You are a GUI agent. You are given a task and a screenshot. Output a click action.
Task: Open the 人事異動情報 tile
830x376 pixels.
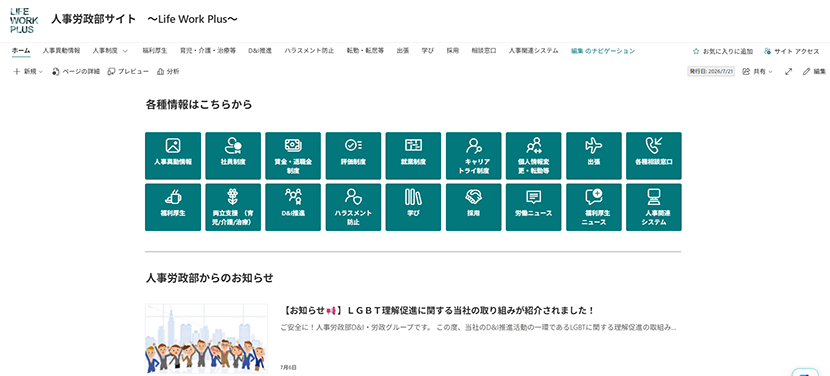click(x=173, y=156)
